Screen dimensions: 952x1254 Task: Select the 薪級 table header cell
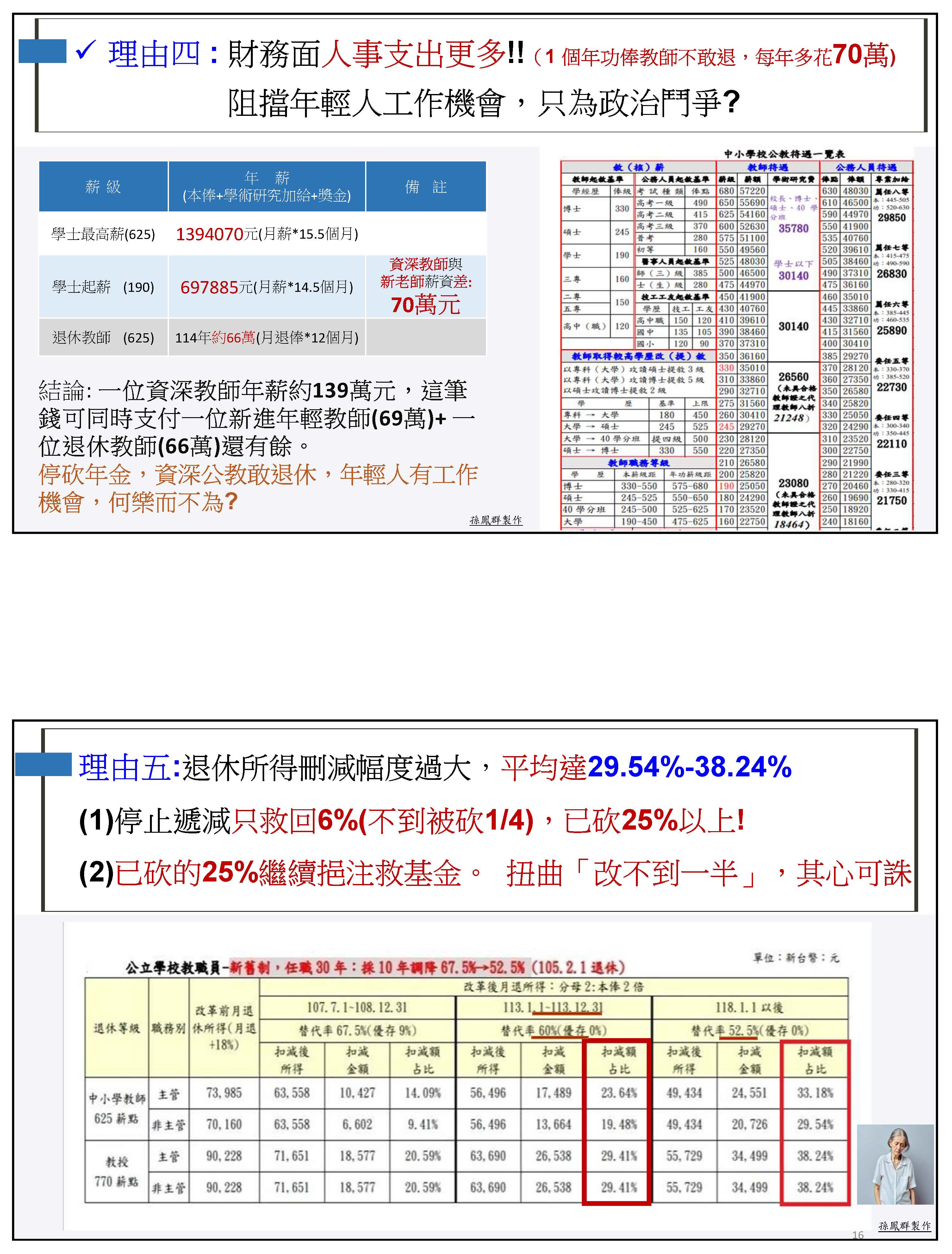coord(103,186)
